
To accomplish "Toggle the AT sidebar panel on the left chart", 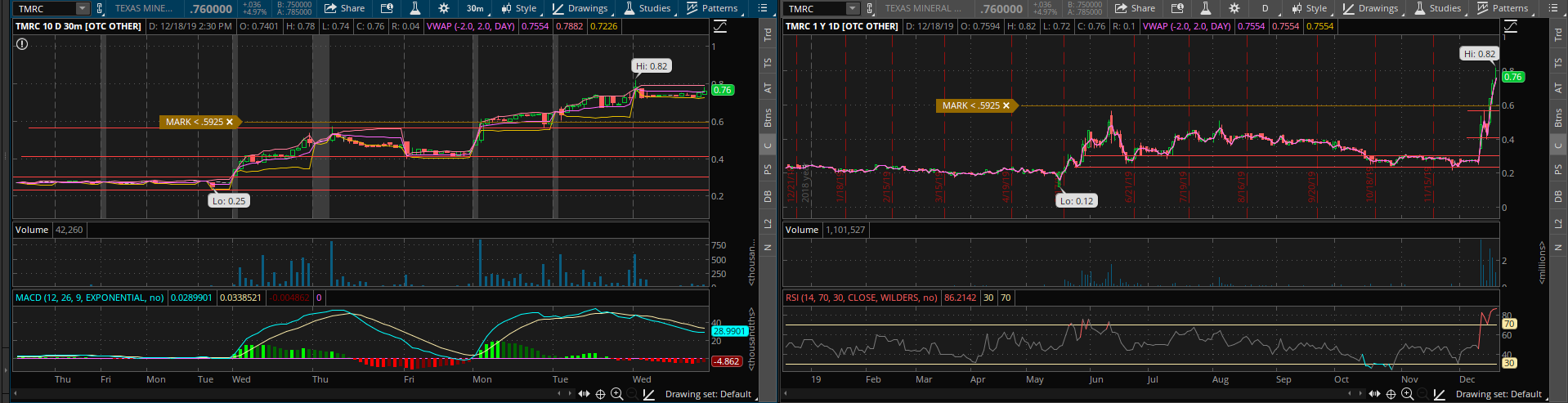I will click(768, 88).
